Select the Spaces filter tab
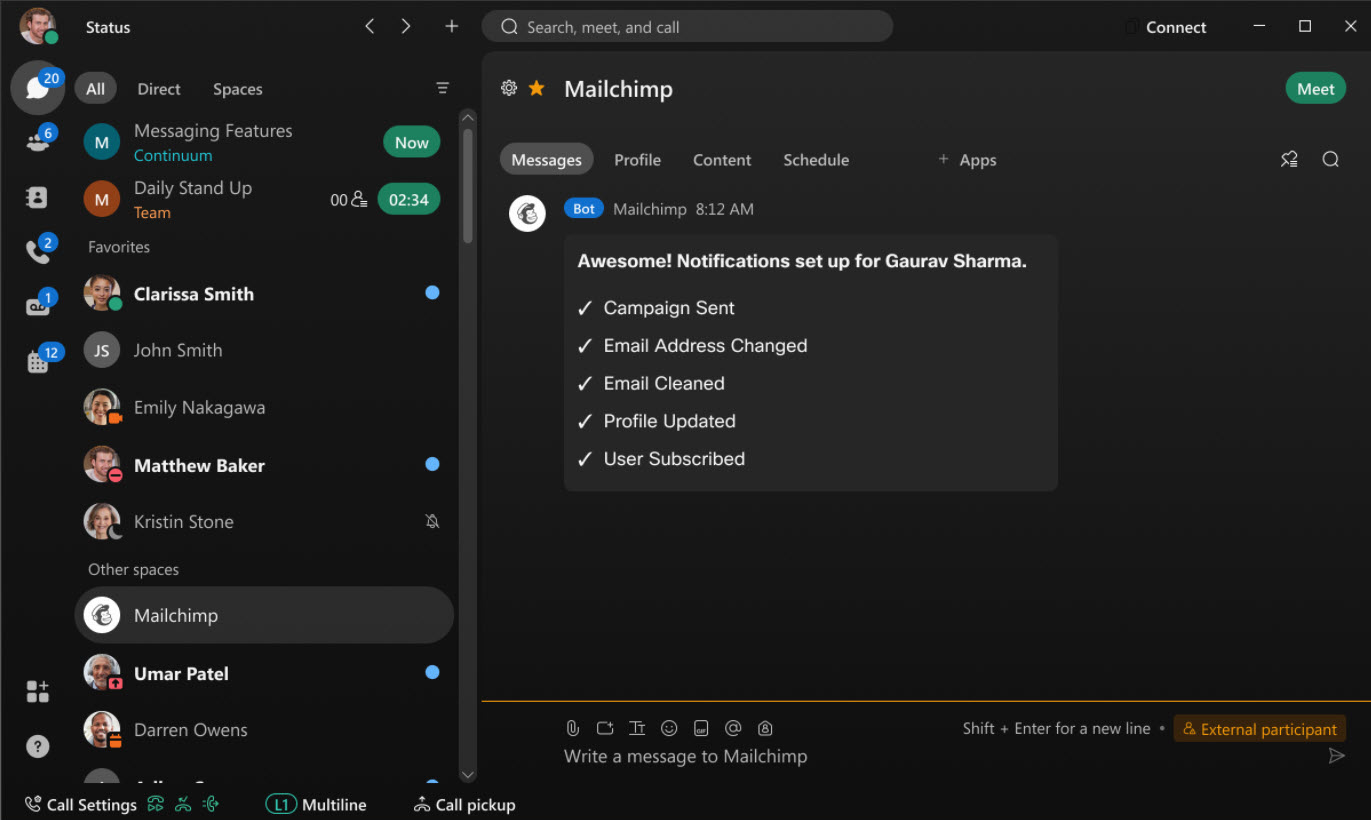This screenshot has width=1371, height=820. pyautogui.click(x=237, y=88)
